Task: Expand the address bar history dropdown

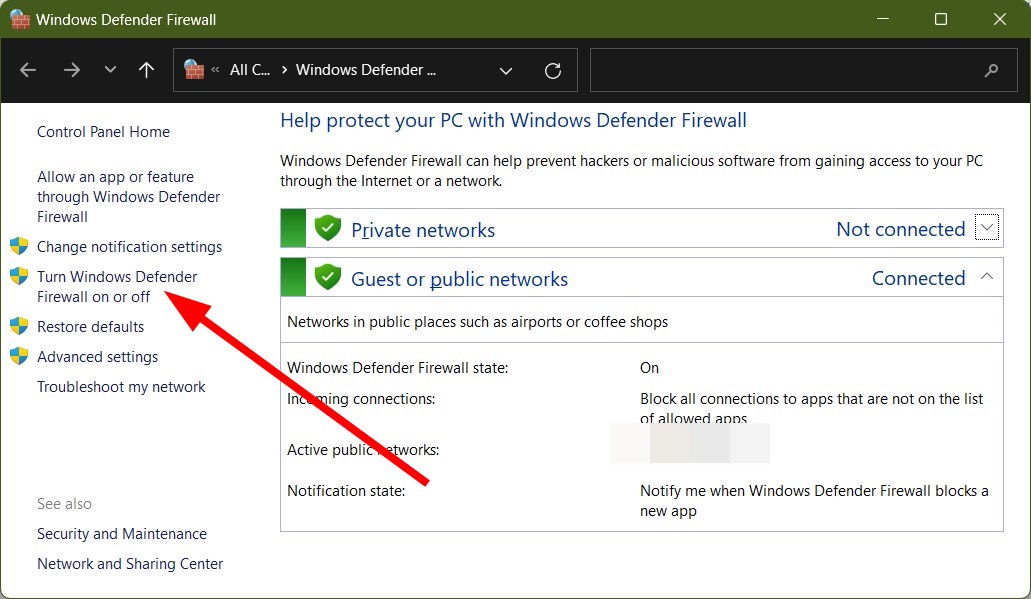Action: click(x=506, y=70)
